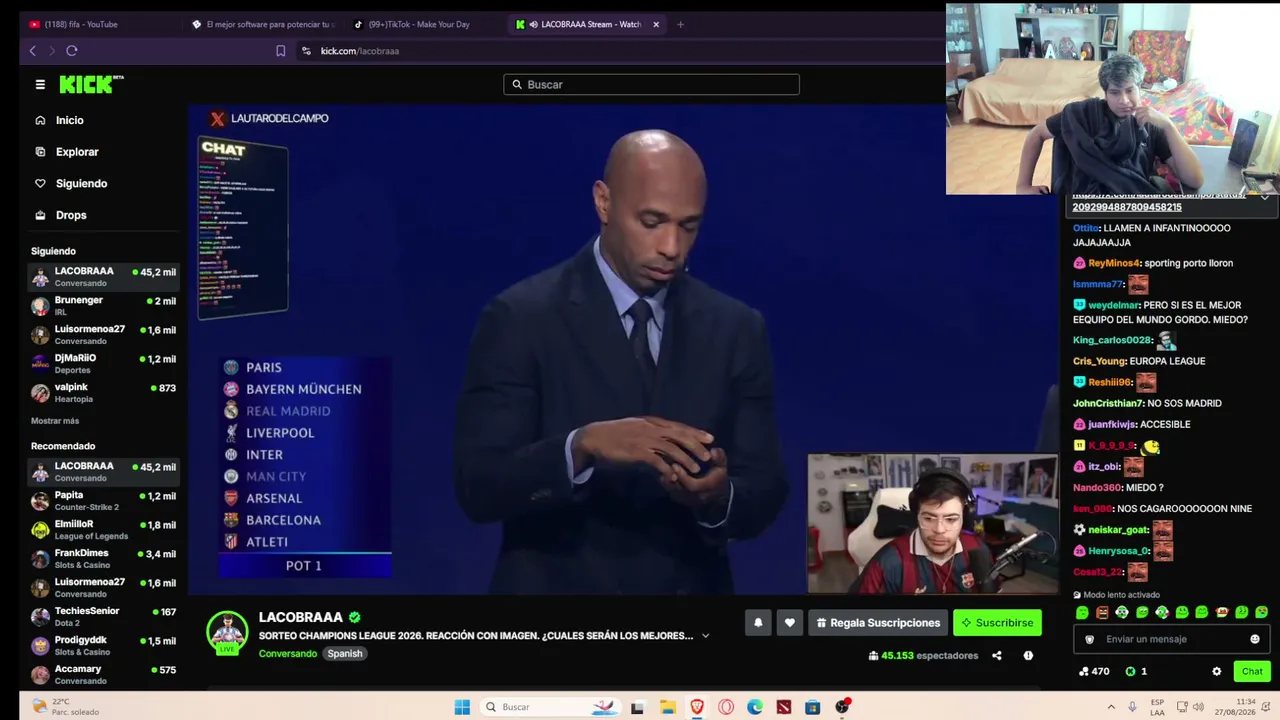Expand the stream title details chevron
1280x720 pixels.
[705, 636]
